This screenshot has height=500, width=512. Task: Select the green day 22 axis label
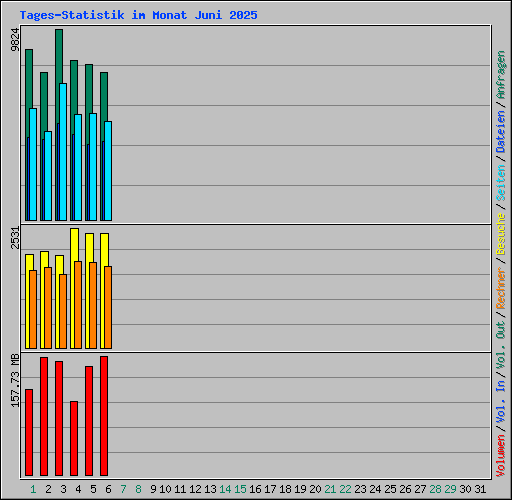point(345,489)
